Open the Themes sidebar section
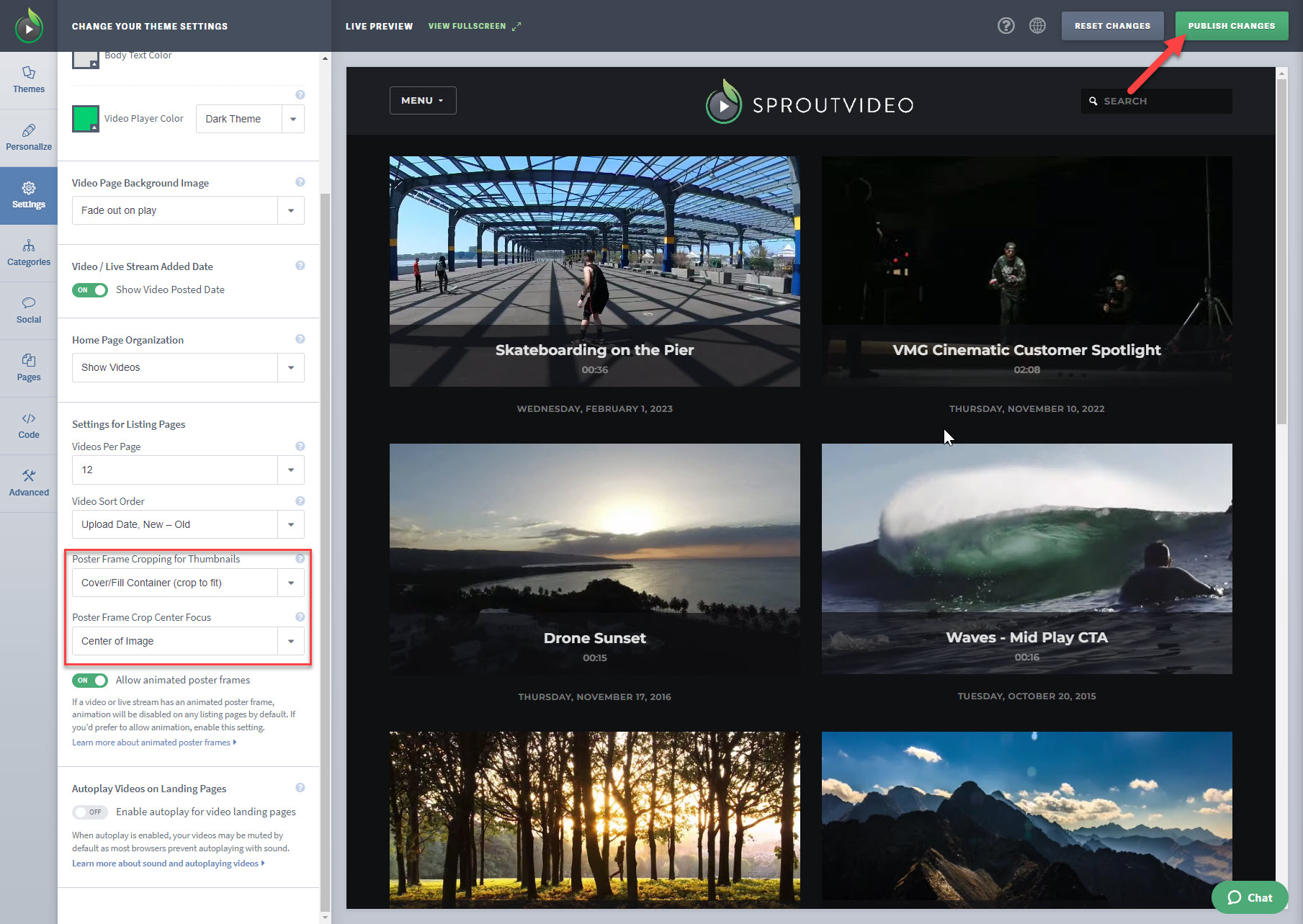The width and height of the screenshot is (1303, 924). pos(29,80)
